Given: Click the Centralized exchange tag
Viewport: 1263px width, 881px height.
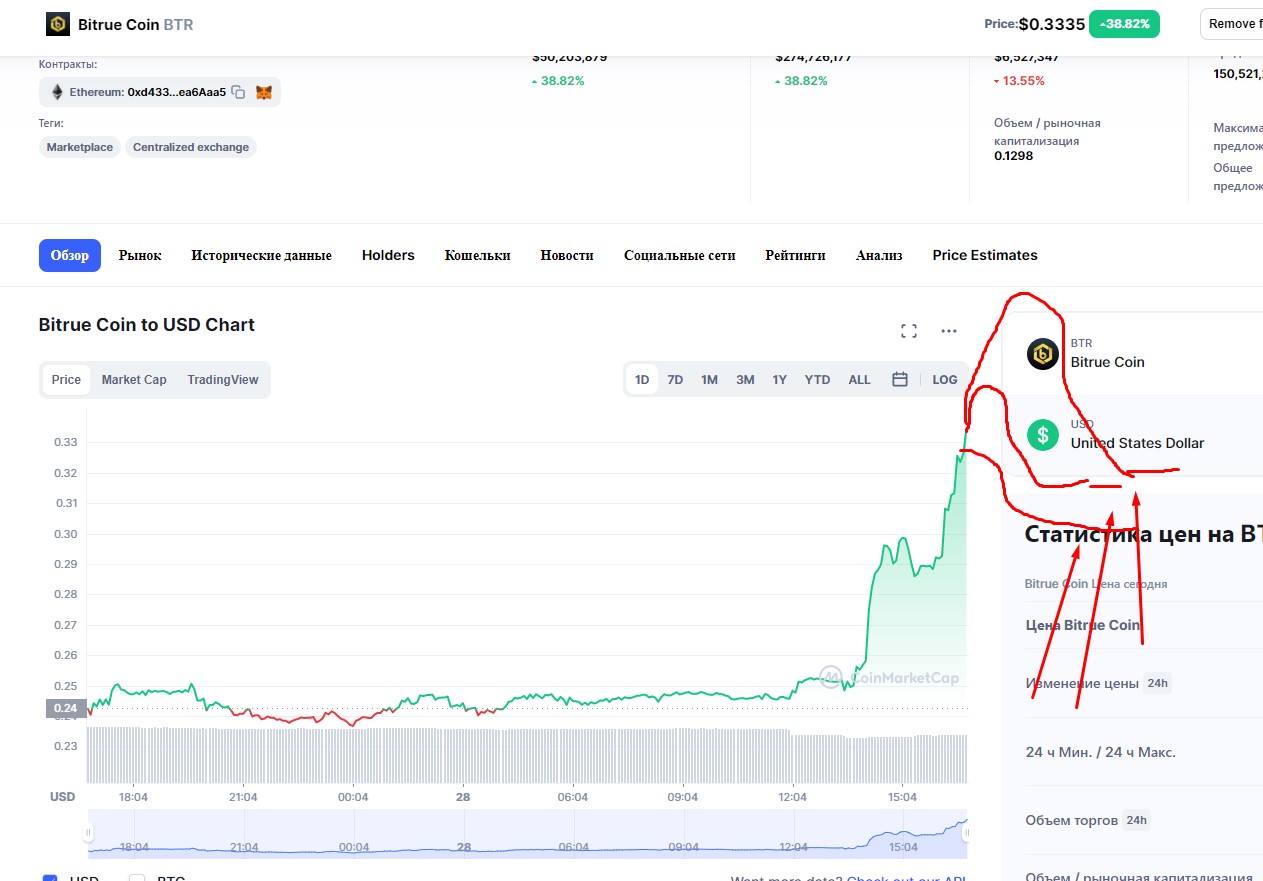Looking at the screenshot, I should pos(191,147).
